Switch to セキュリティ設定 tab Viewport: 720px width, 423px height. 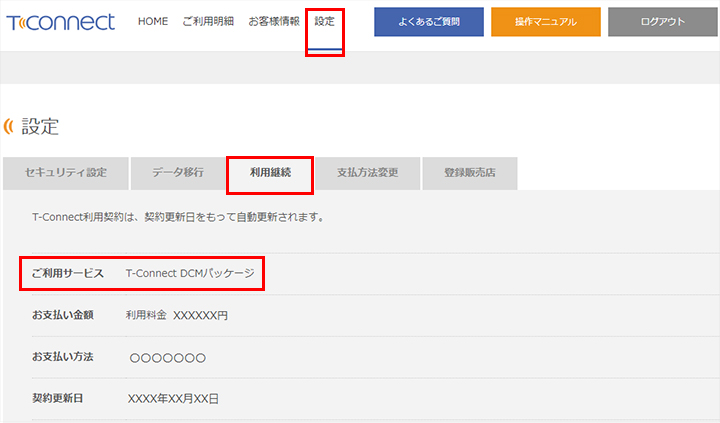click(x=66, y=173)
